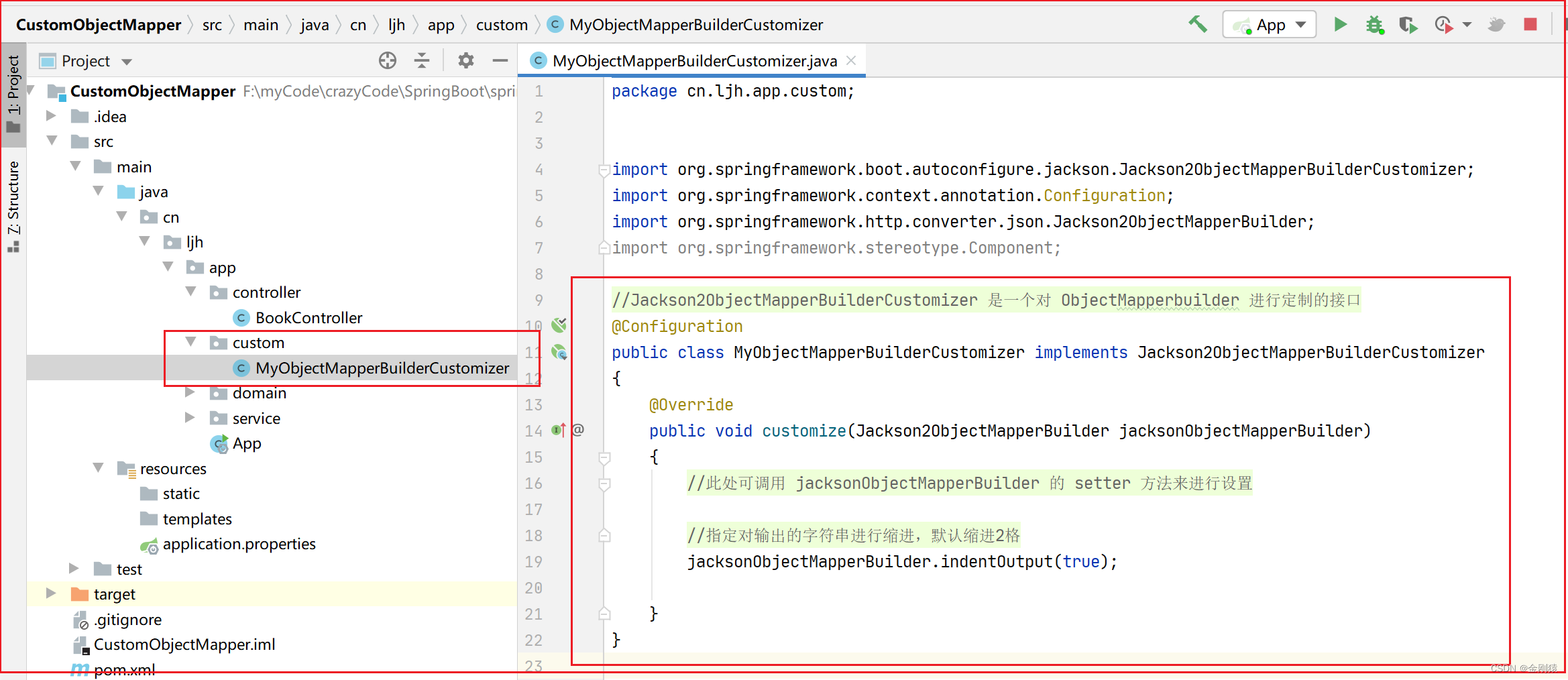This screenshot has width=1568, height=680.
Task: Run with Coverage shield icon
Action: pos(1408,25)
